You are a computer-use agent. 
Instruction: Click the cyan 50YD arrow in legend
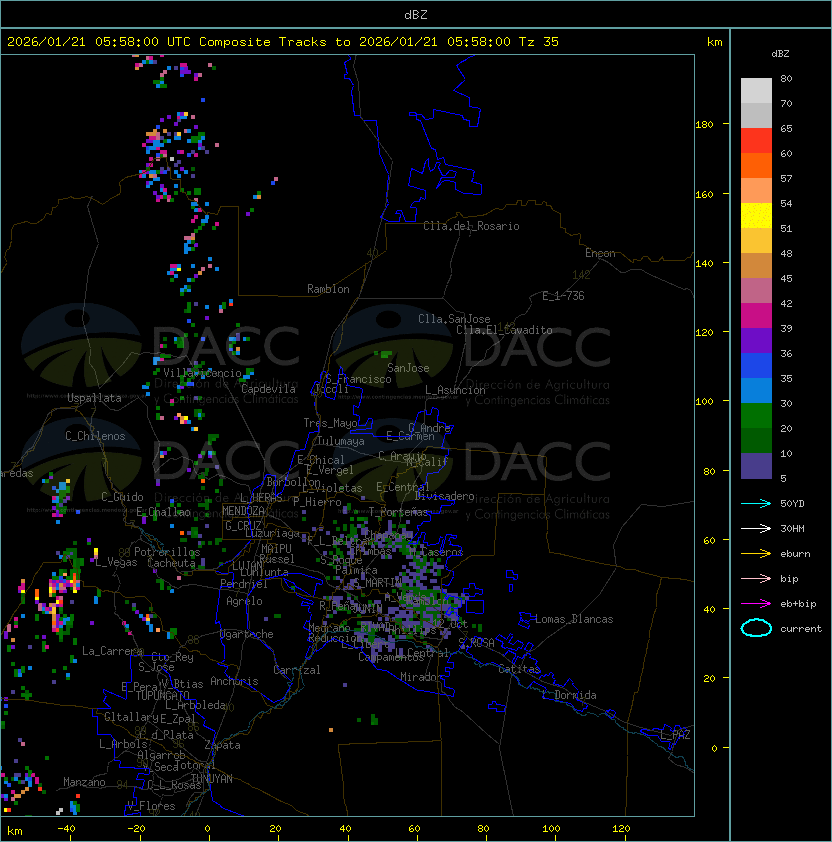755,502
